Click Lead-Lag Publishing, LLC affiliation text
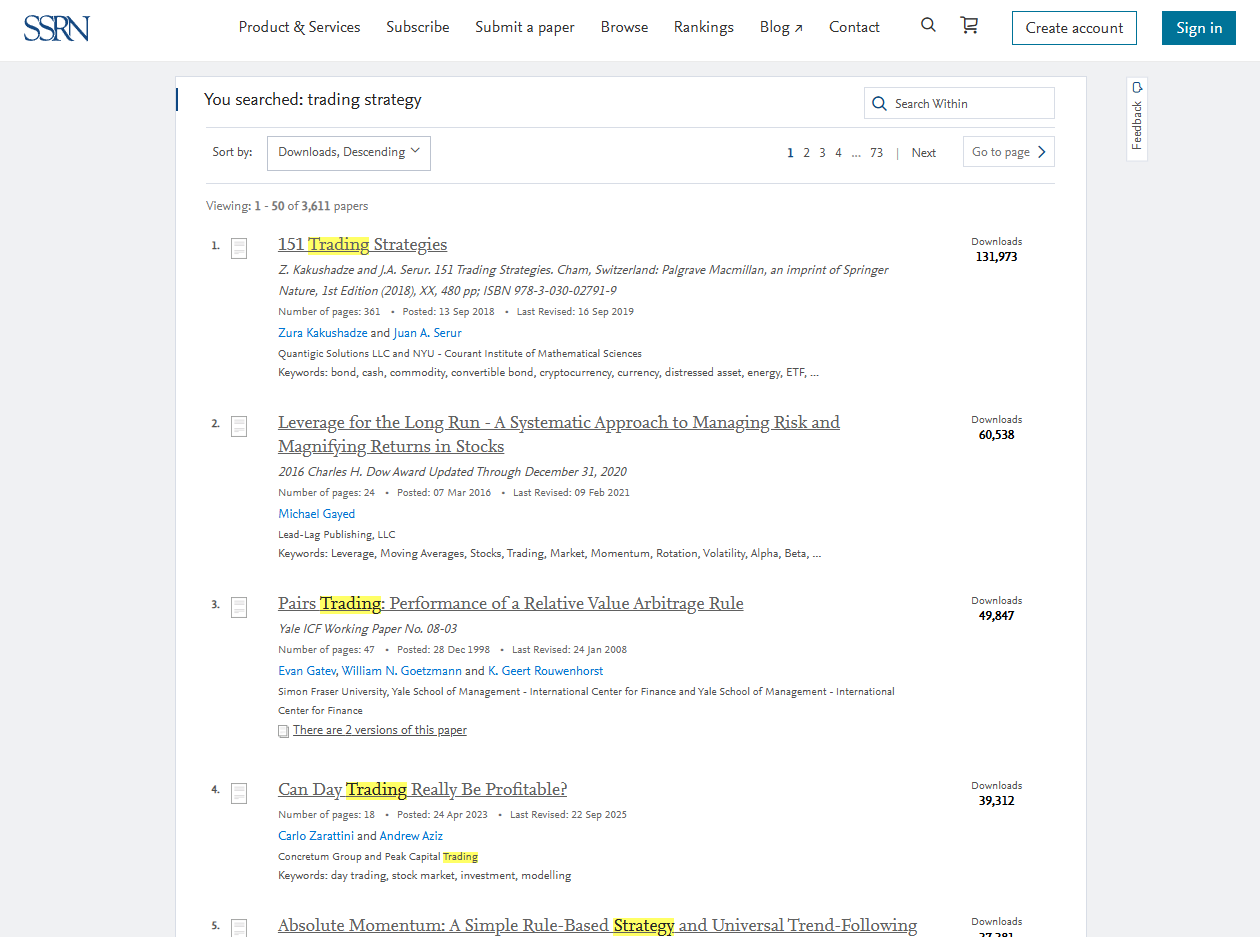This screenshot has height=937, width=1260. click(x=336, y=535)
